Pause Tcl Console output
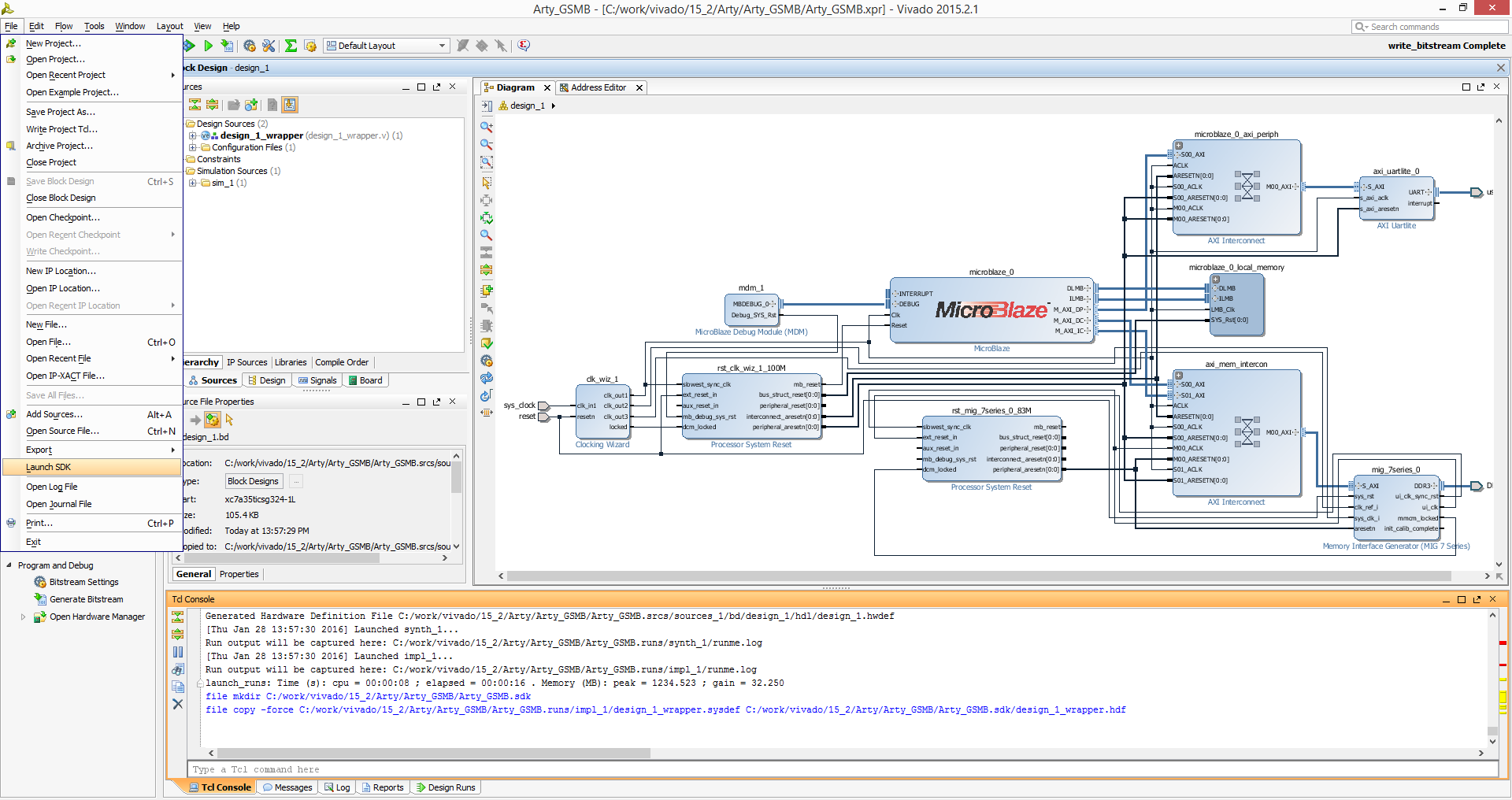This screenshot has width=1512, height=800. click(178, 652)
